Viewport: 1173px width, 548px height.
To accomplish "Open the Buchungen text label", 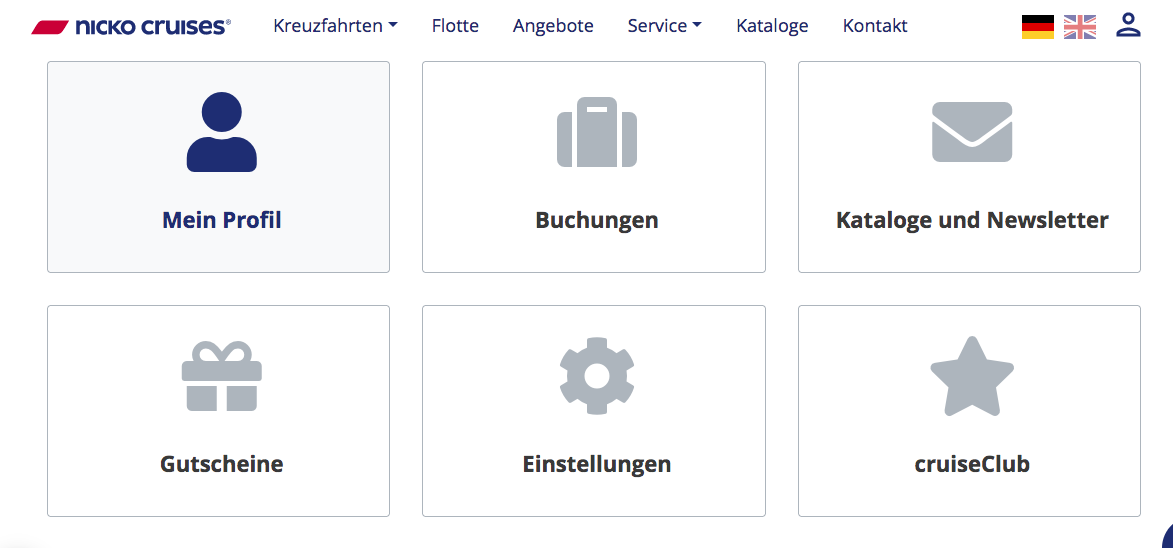I will click(596, 220).
